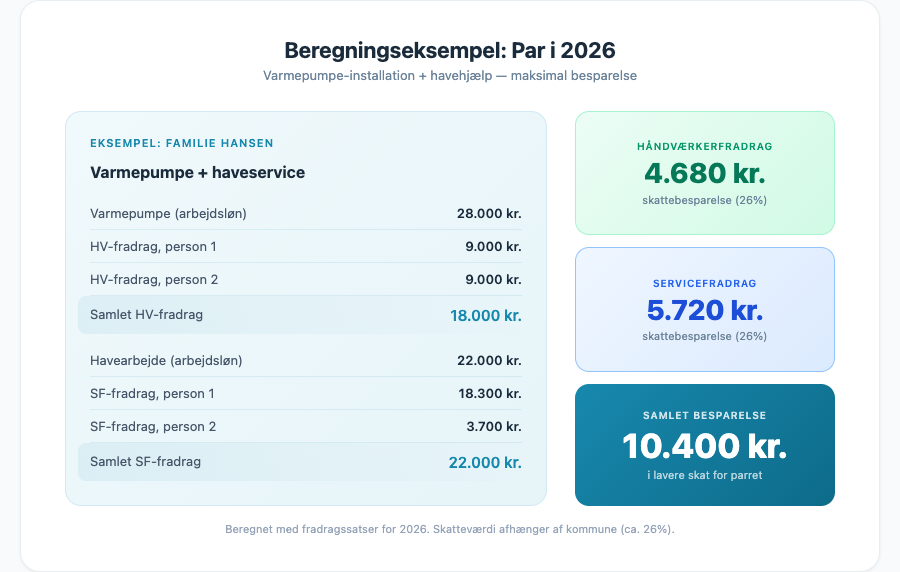900x572 pixels.
Task: Select the Havearbejde (arbejdsløn) row label
Action: pos(166,360)
